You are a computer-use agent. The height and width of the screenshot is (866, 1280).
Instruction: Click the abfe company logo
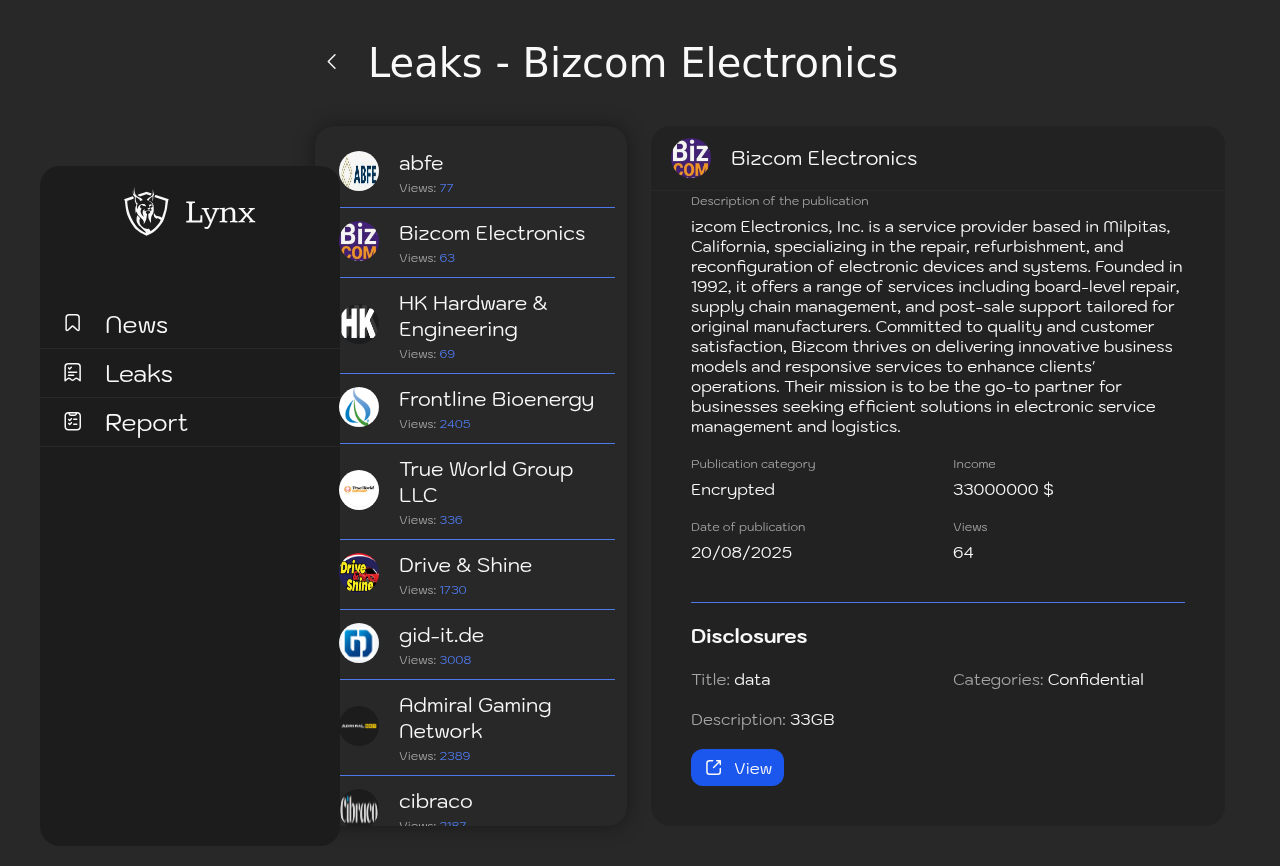[359, 171]
